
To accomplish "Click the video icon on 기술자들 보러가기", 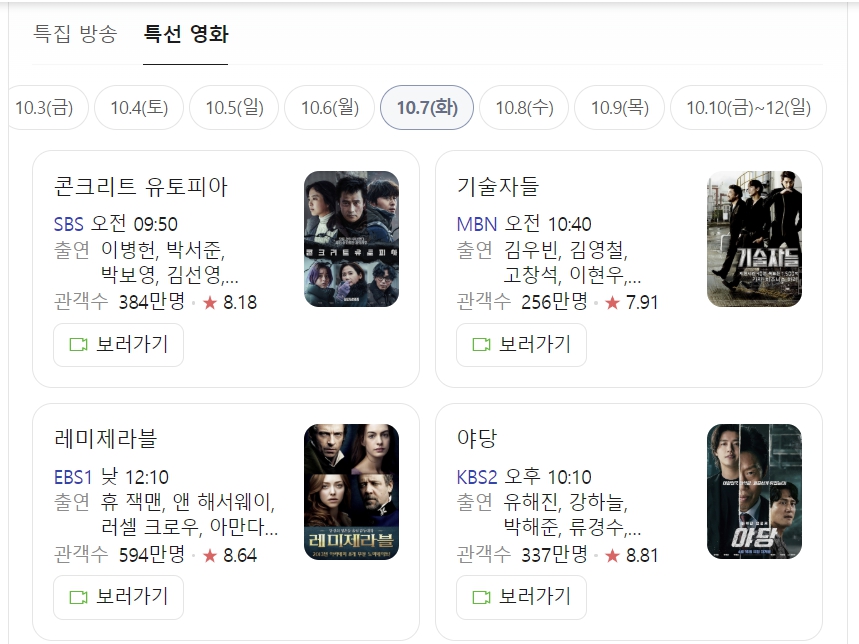I will click(482, 344).
